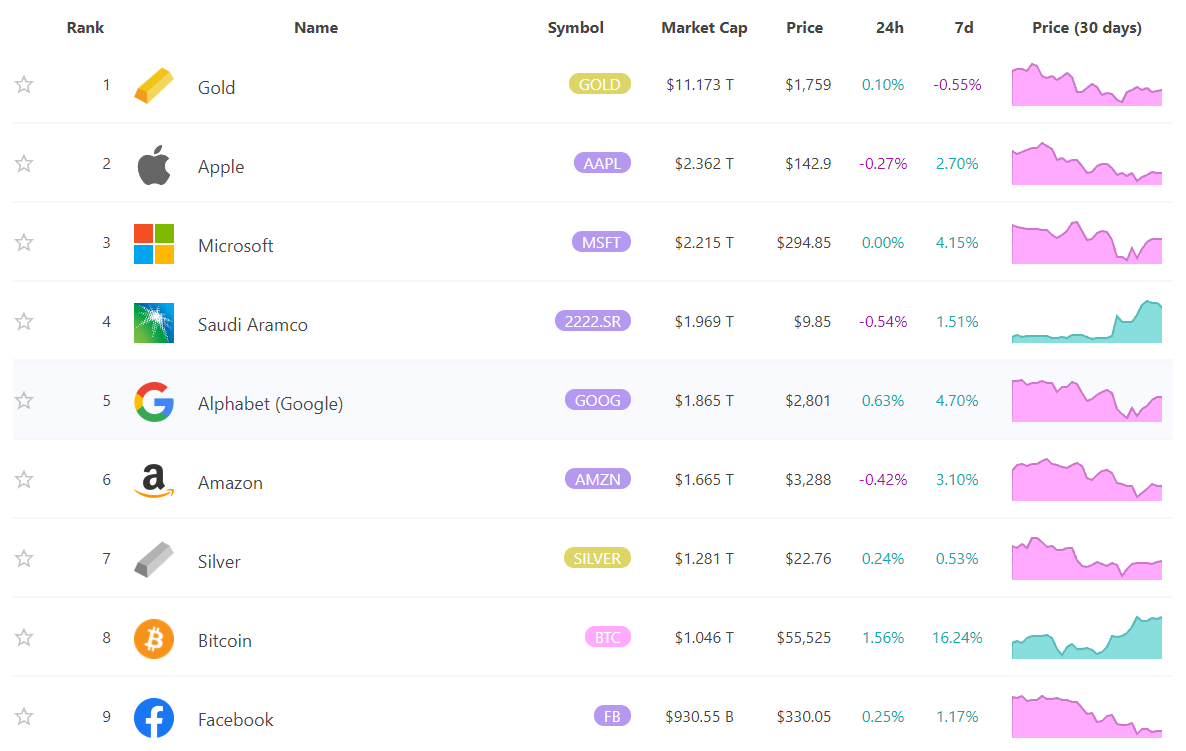Favorite Gold with its star
Image resolution: width=1186 pixels, height=751 pixels.
[x=24, y=84]
